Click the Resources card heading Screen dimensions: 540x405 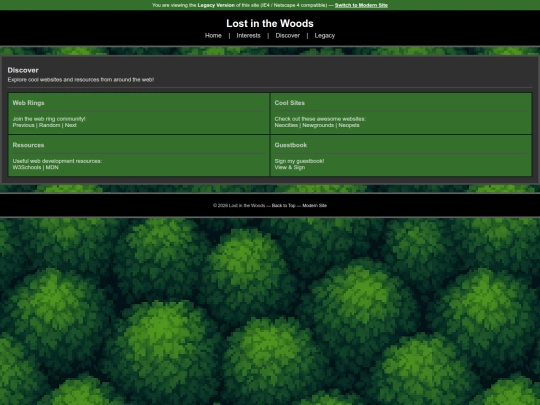pos(28,145)
